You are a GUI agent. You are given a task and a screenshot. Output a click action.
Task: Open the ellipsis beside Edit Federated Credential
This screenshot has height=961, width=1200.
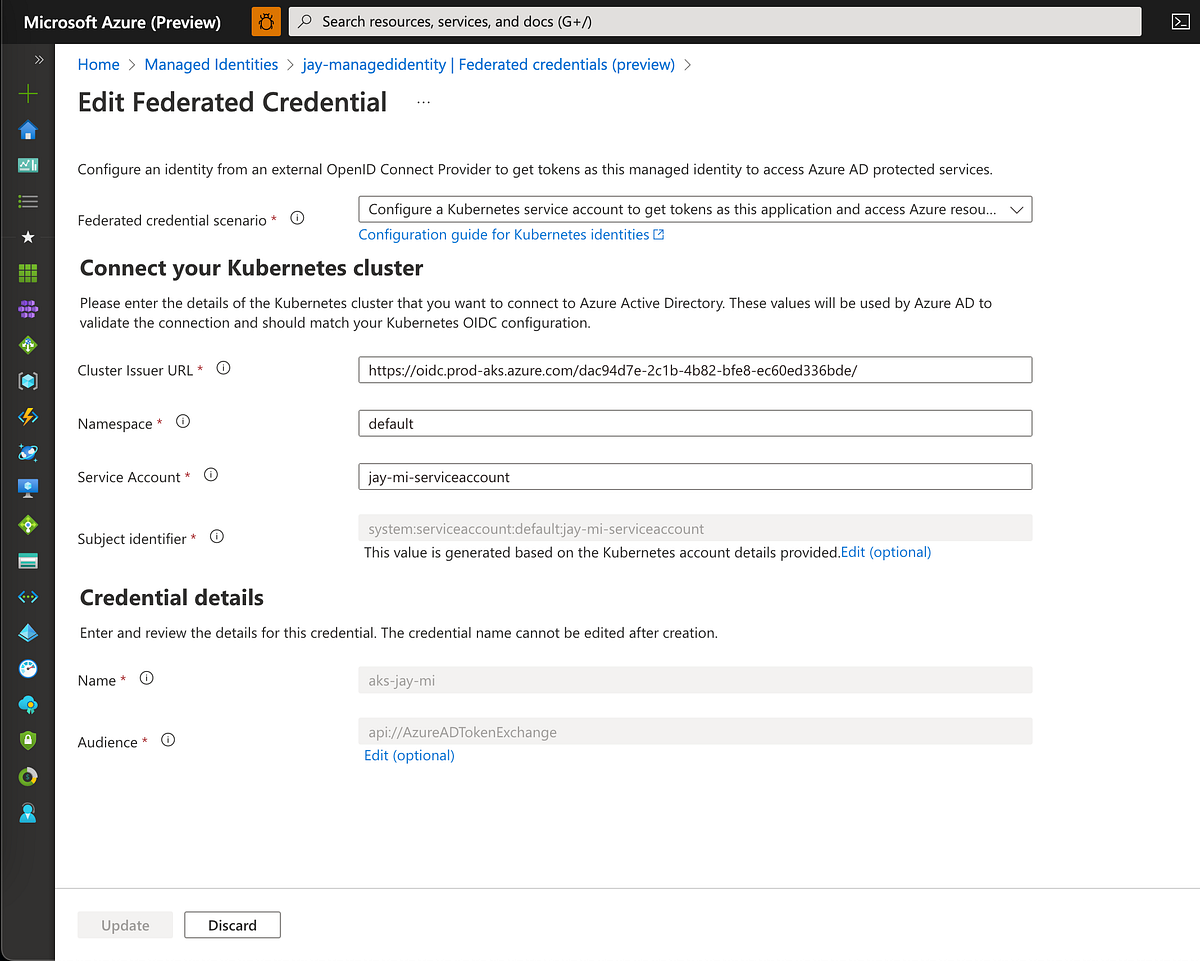423,100
